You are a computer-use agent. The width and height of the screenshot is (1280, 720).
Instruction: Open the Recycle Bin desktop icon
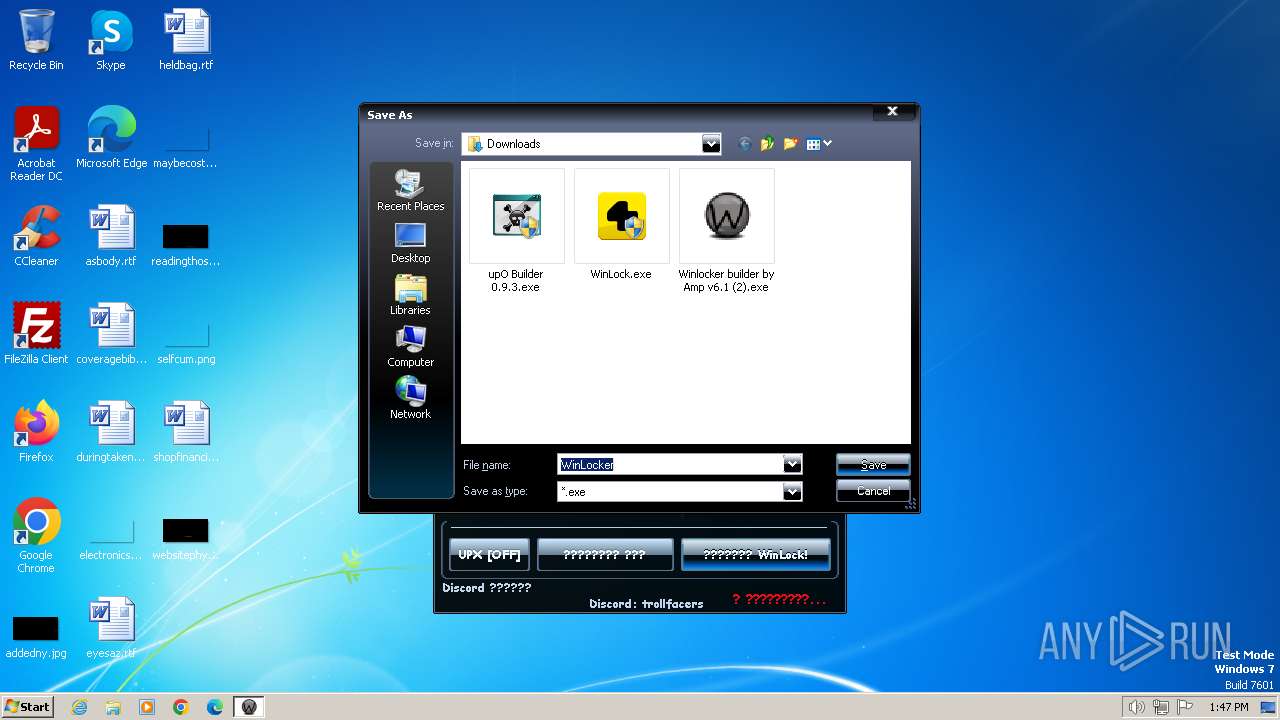(x=36, y=40)
